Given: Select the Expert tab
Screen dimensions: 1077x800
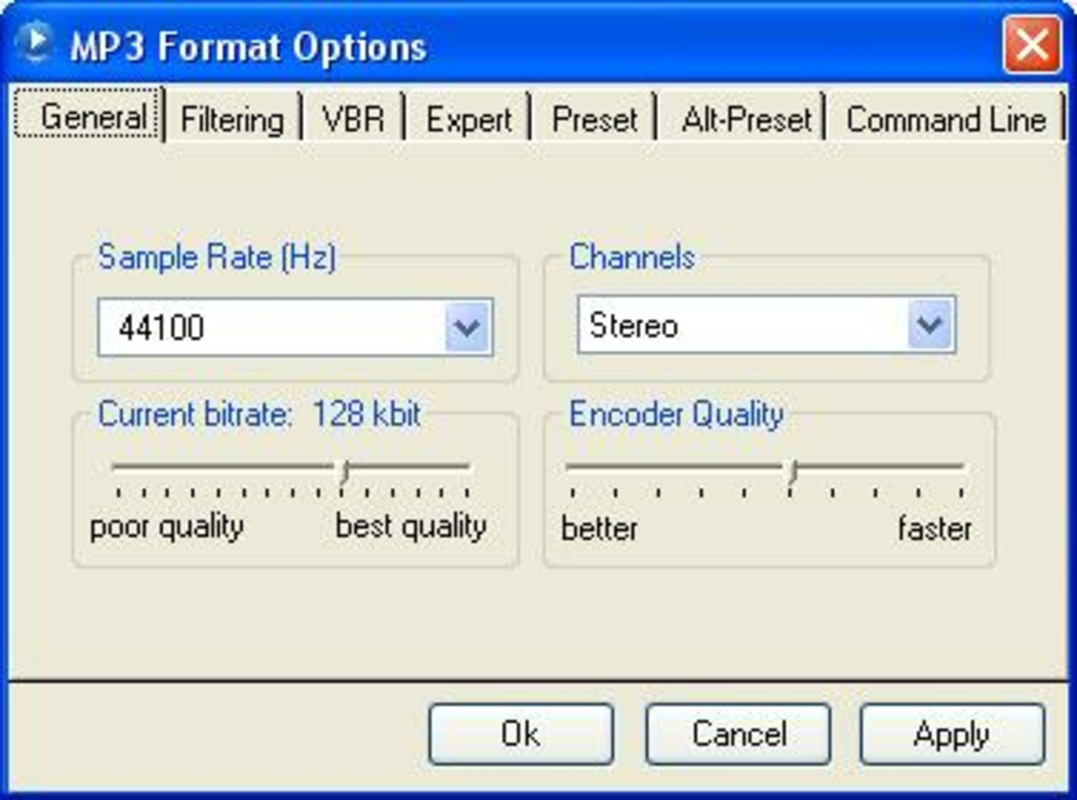Looking at the screenshot, I should click(468, 119).
